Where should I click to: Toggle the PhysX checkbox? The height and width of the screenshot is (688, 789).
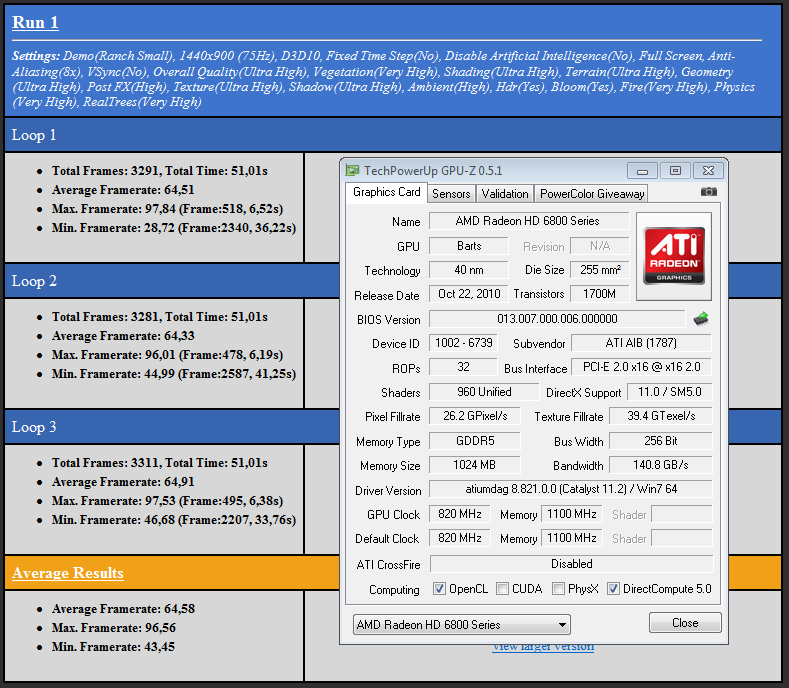click(558, 588)
